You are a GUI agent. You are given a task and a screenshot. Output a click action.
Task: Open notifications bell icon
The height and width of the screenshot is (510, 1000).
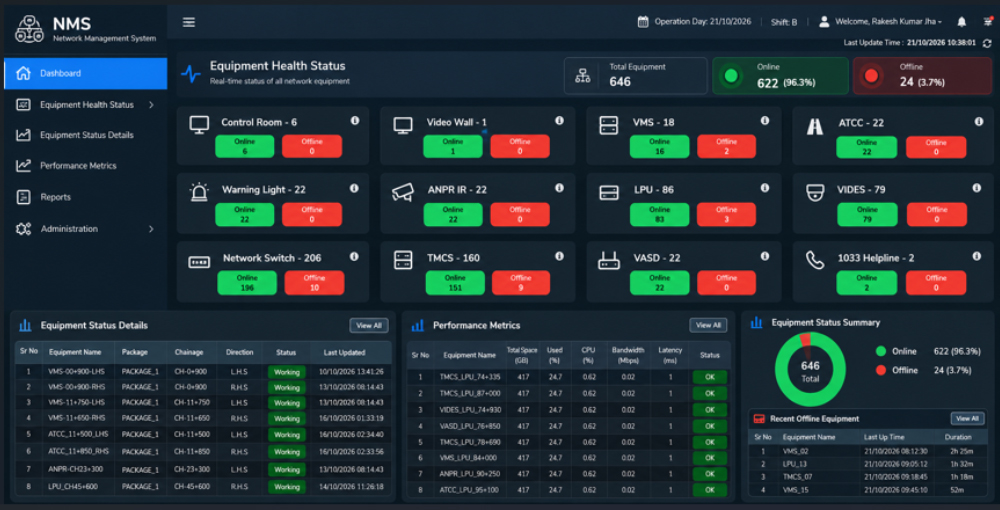962,22
